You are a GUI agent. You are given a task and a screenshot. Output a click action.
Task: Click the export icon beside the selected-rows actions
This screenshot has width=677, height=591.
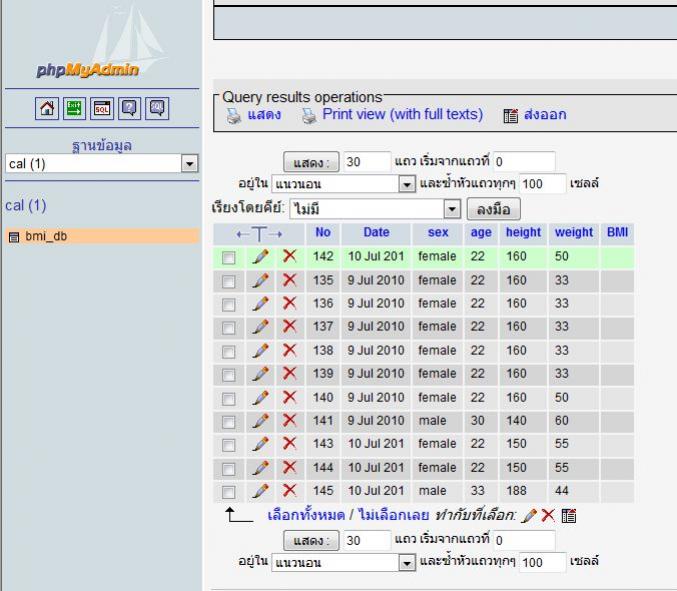(x=568, y=515)
